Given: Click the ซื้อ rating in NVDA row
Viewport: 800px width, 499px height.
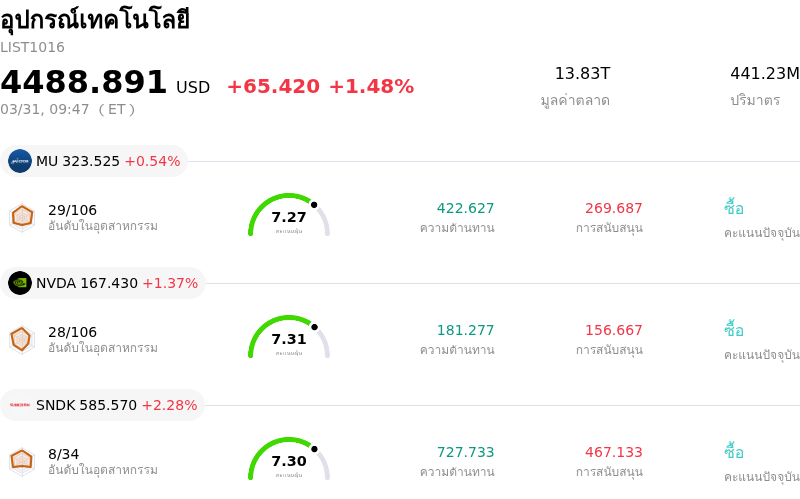Looking at the screenshot, I should click(734, 330).
